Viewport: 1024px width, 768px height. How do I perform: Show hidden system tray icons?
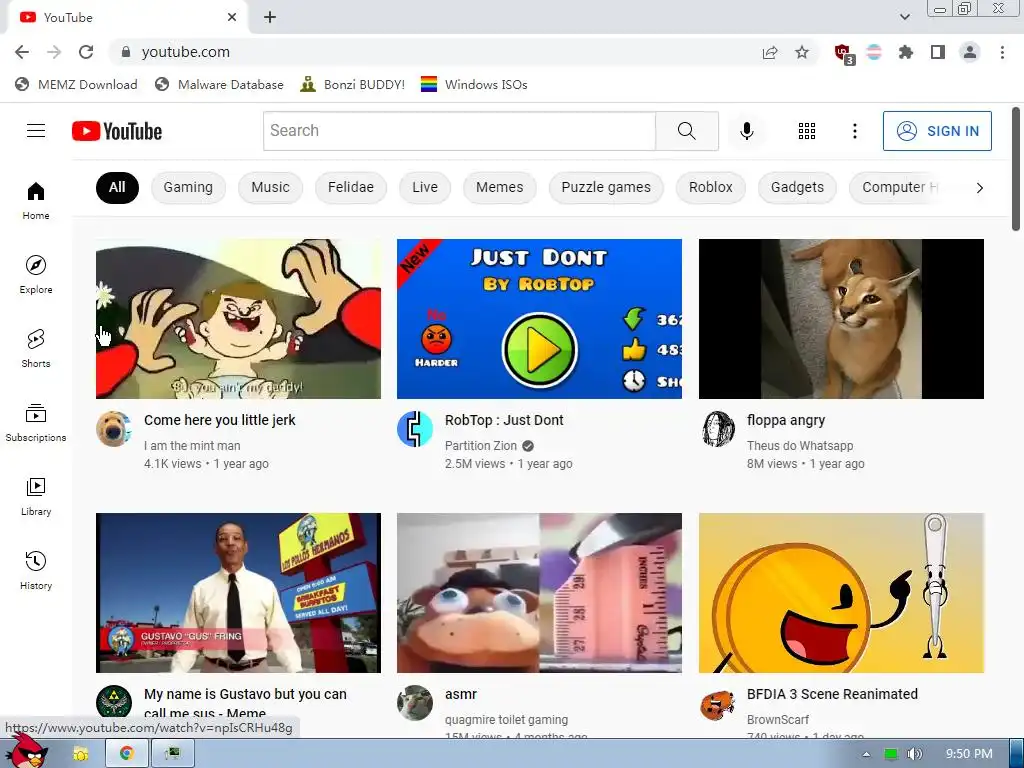click(x=866, y=754)
